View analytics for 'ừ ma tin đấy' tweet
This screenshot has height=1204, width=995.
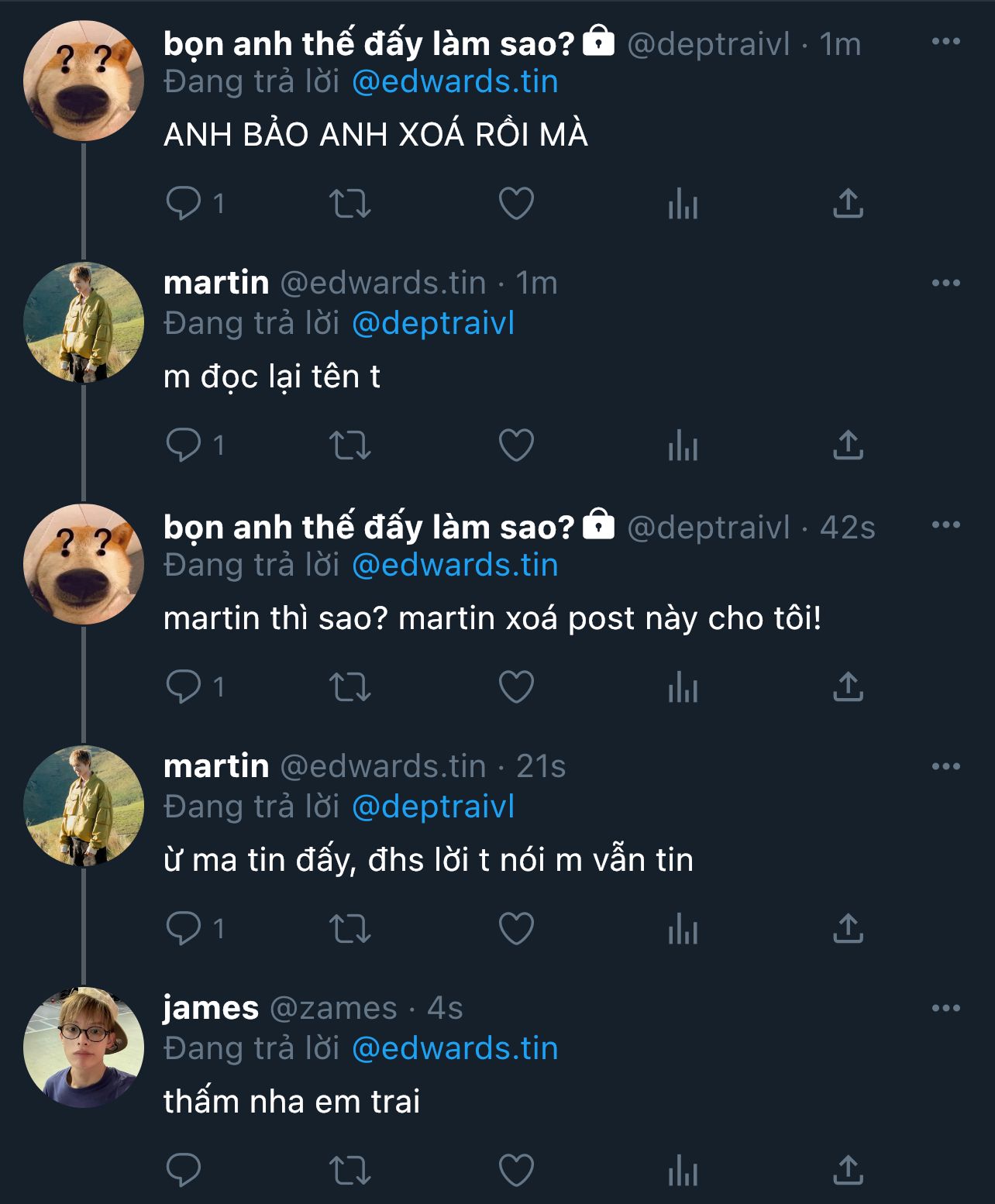click(x=683, y=929)
